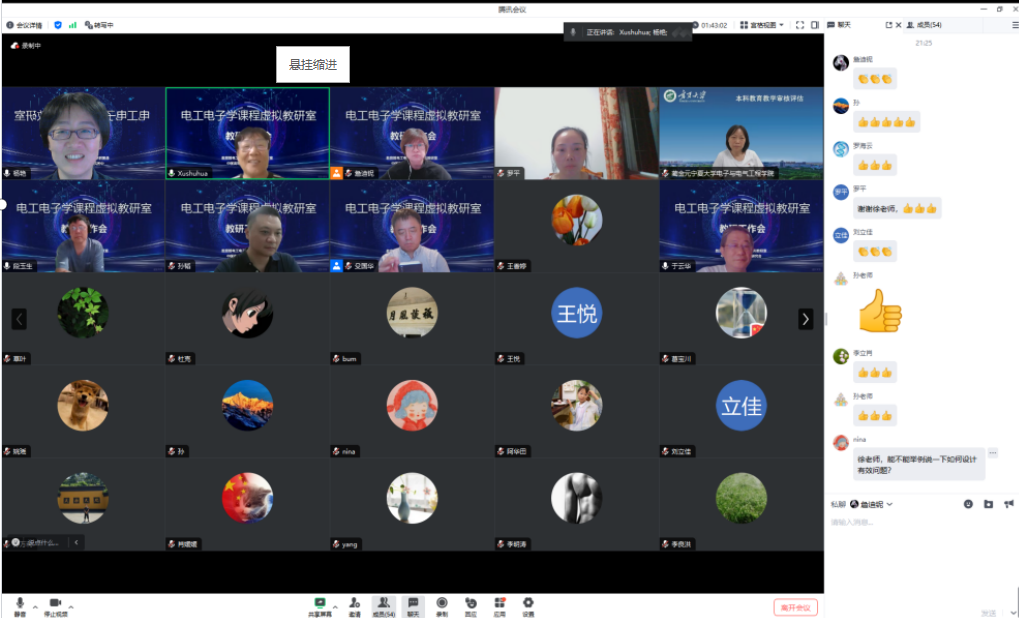This screenshot has height=618, width=1019.
Task: Select the orange tulips avatar participant tile
Action: point(576,226)
